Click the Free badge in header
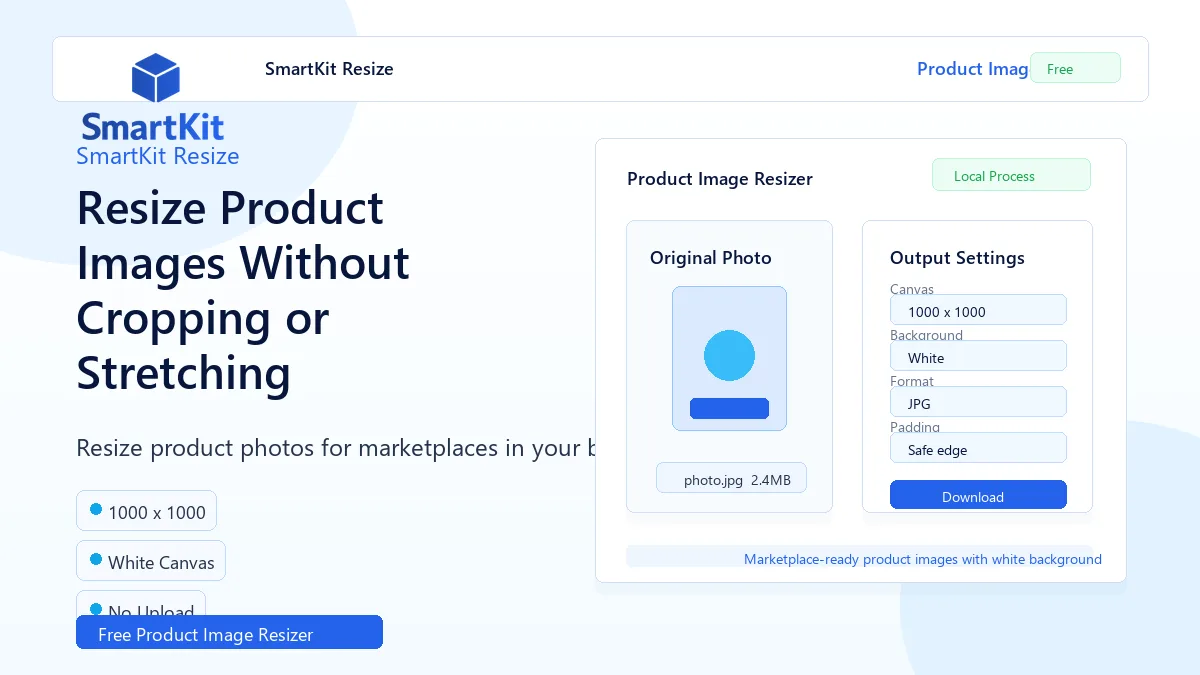Screen dimensions: 1200x675 (1075, 68)
